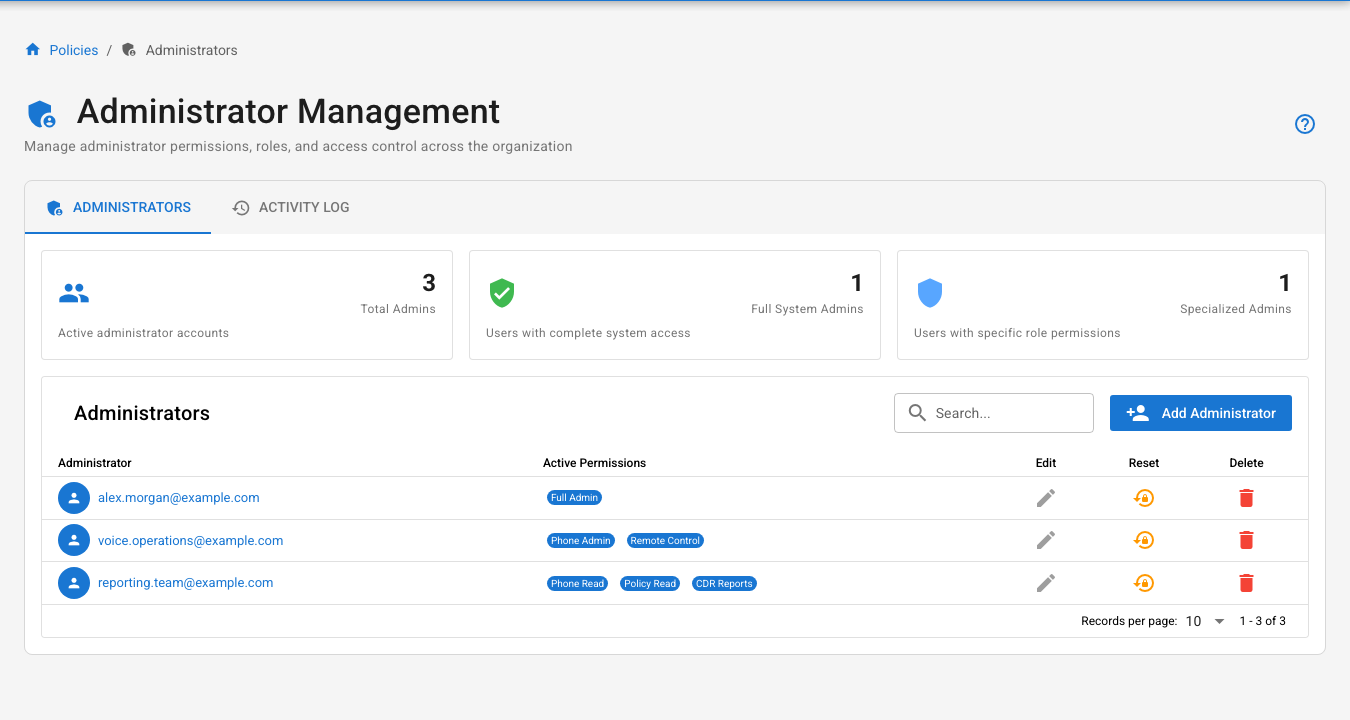Open the help question mark icon

click(x=1305, y=124)
